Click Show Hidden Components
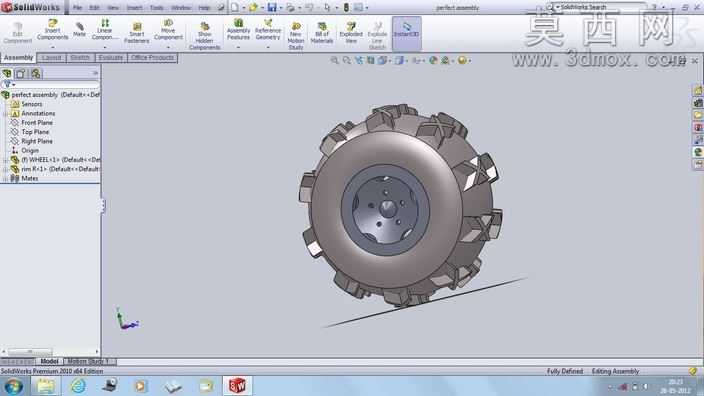 204,36
